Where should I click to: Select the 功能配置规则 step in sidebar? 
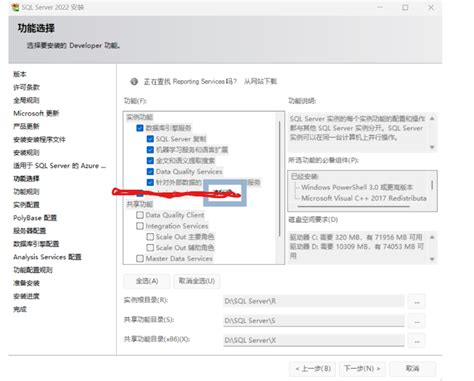coord(33,270)
